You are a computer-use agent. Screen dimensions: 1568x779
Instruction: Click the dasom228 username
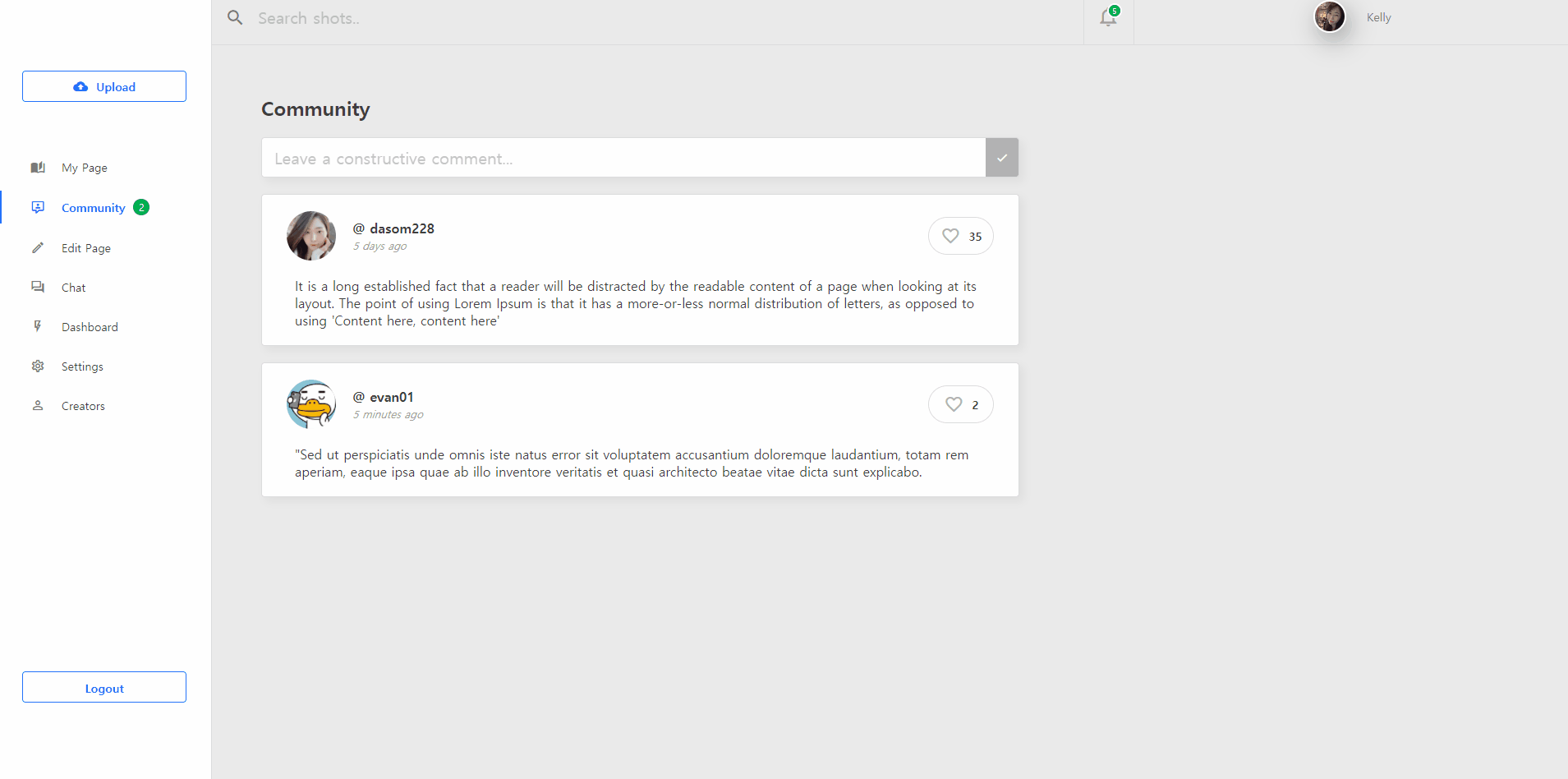click(393, 228)
